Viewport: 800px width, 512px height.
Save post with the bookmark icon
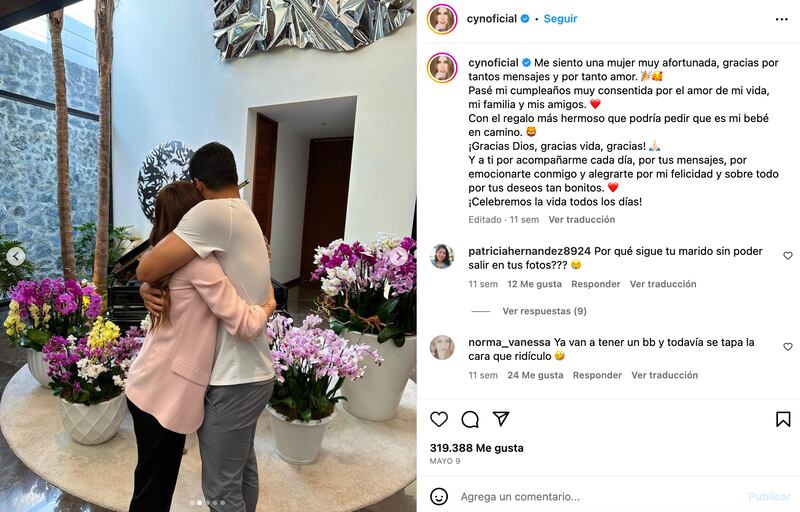[x=783, y=419]
